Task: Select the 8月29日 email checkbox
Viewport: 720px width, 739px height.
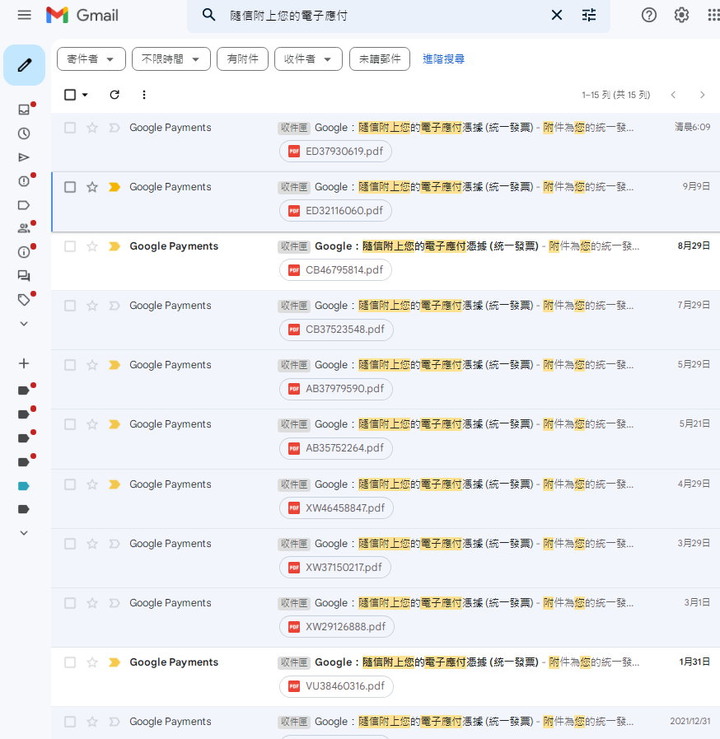Action: (70, 246)
